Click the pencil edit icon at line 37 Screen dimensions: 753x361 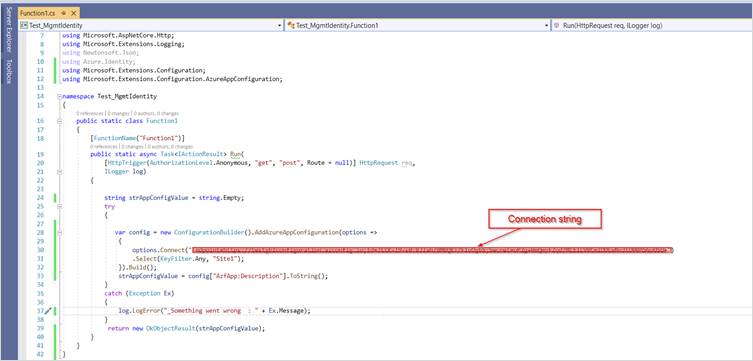click(x=48, y=311)
